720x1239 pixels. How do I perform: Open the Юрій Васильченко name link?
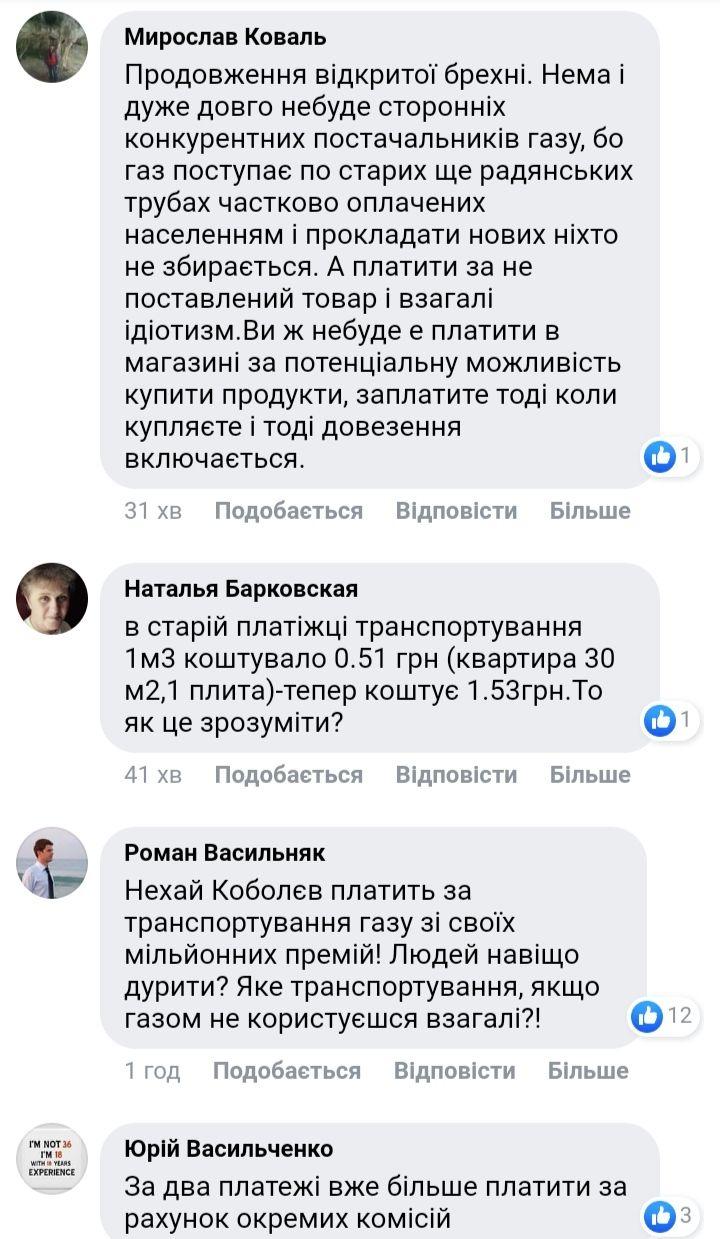pyautogui.click(x=228, y=1149)
